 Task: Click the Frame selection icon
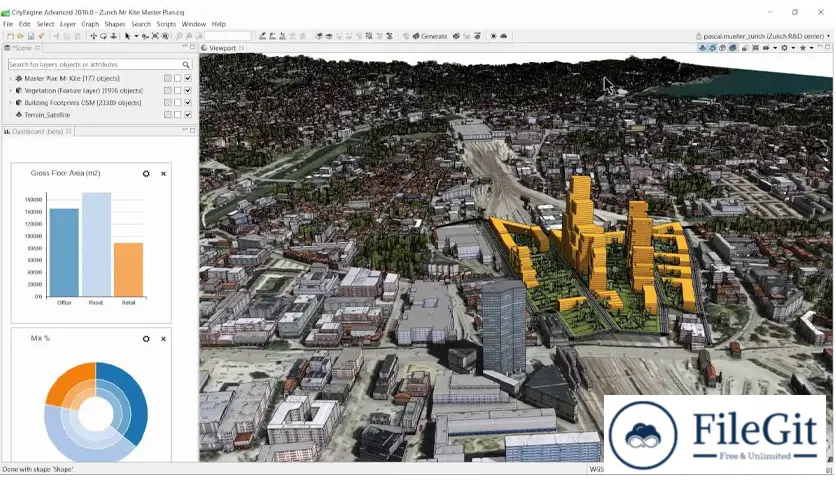[x=155, y=36]
